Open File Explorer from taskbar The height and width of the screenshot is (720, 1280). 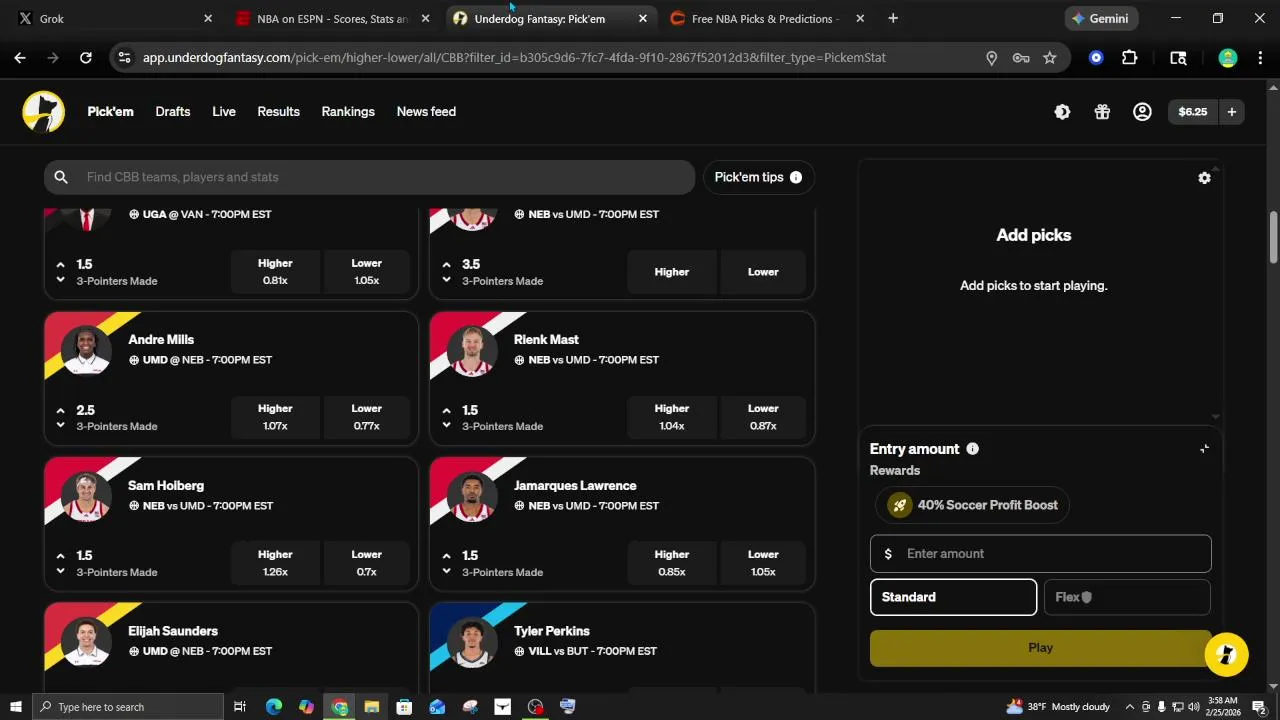click(x=371, y=707)
